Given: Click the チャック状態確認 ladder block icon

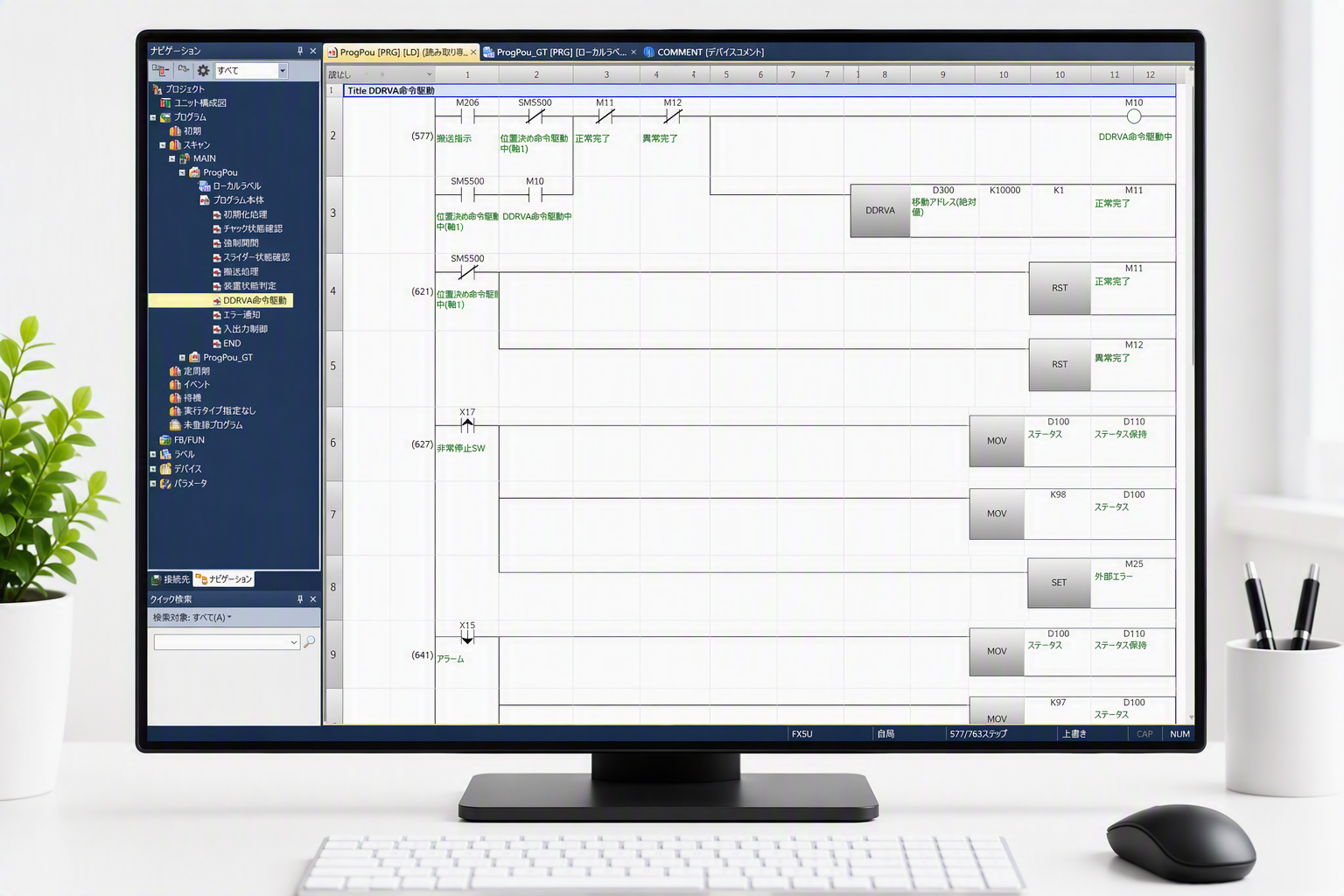Looking at the screenshot, I should click(x=216, y=229).
